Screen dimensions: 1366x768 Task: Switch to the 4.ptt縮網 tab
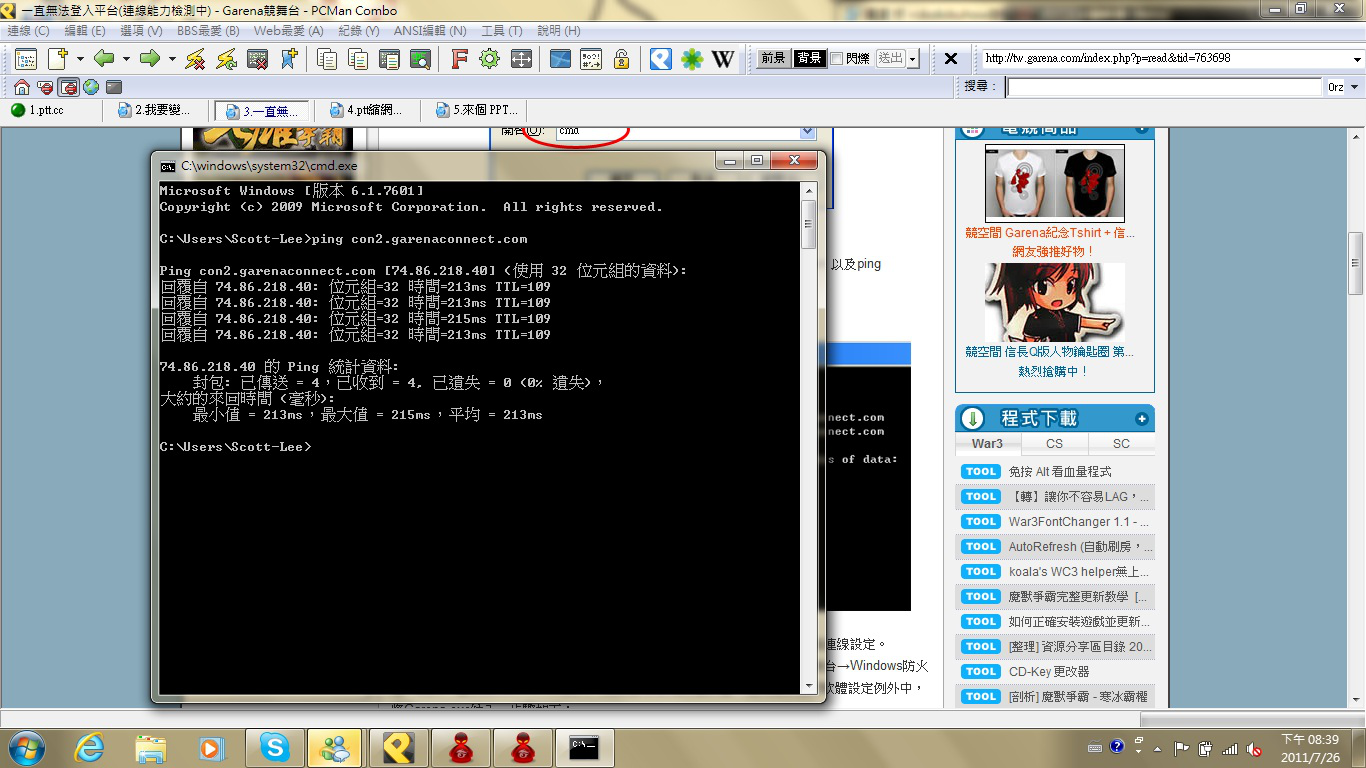[x=367, y=111]
